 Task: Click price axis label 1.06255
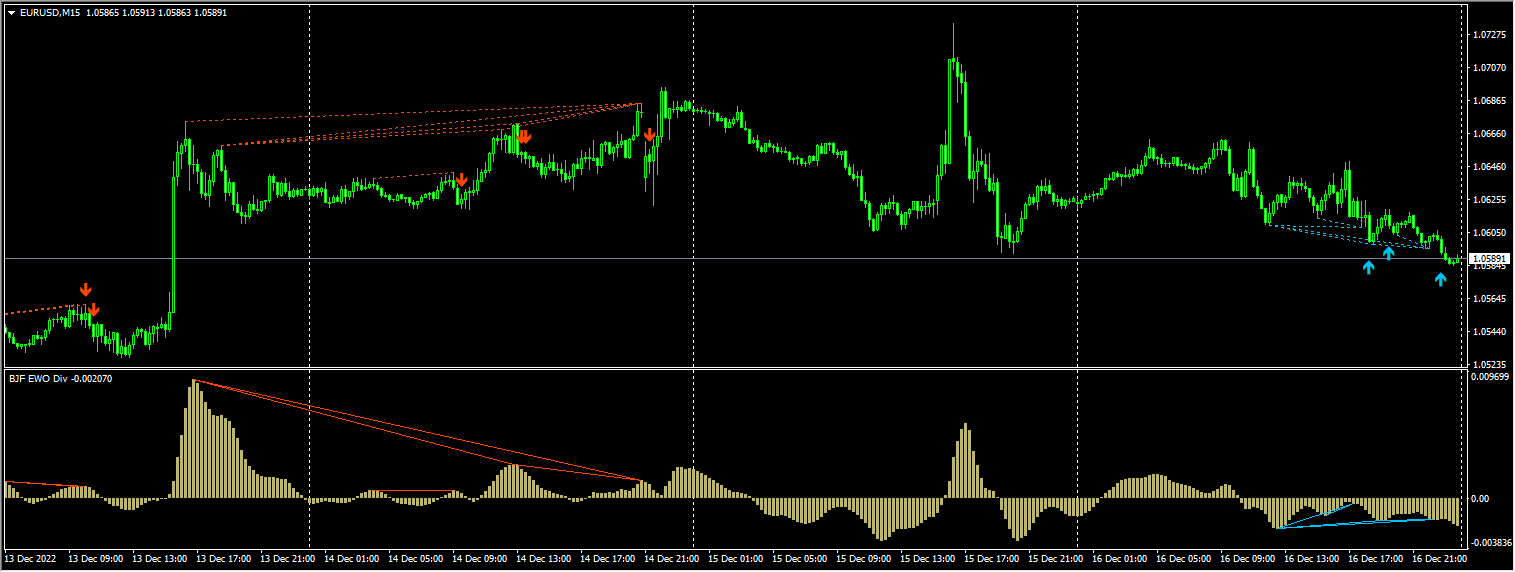coord(1490,200)
